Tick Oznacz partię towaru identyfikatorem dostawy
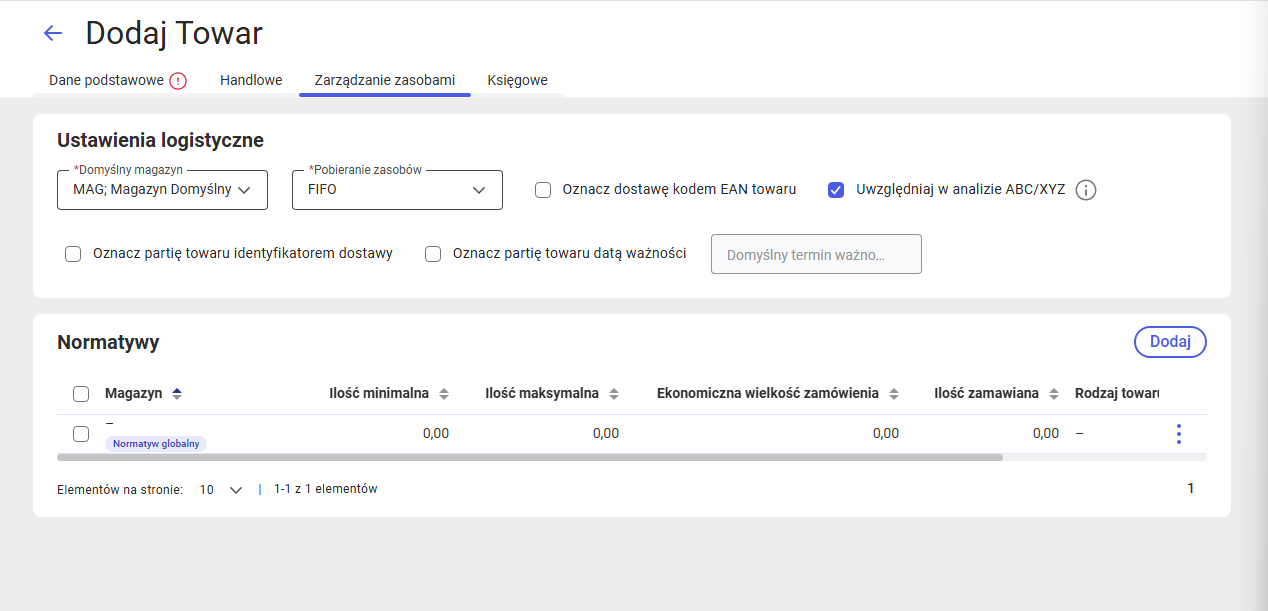Screen dimensions: 1268x611 coord(73,254)
